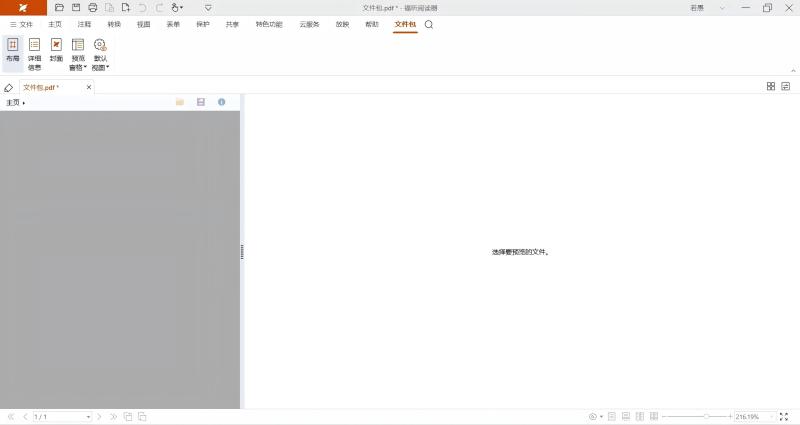Image resolution: width=800 pixels, height=425 pixels.
Task: Toggle the thumbnail grid view icon
Action: 771,87
